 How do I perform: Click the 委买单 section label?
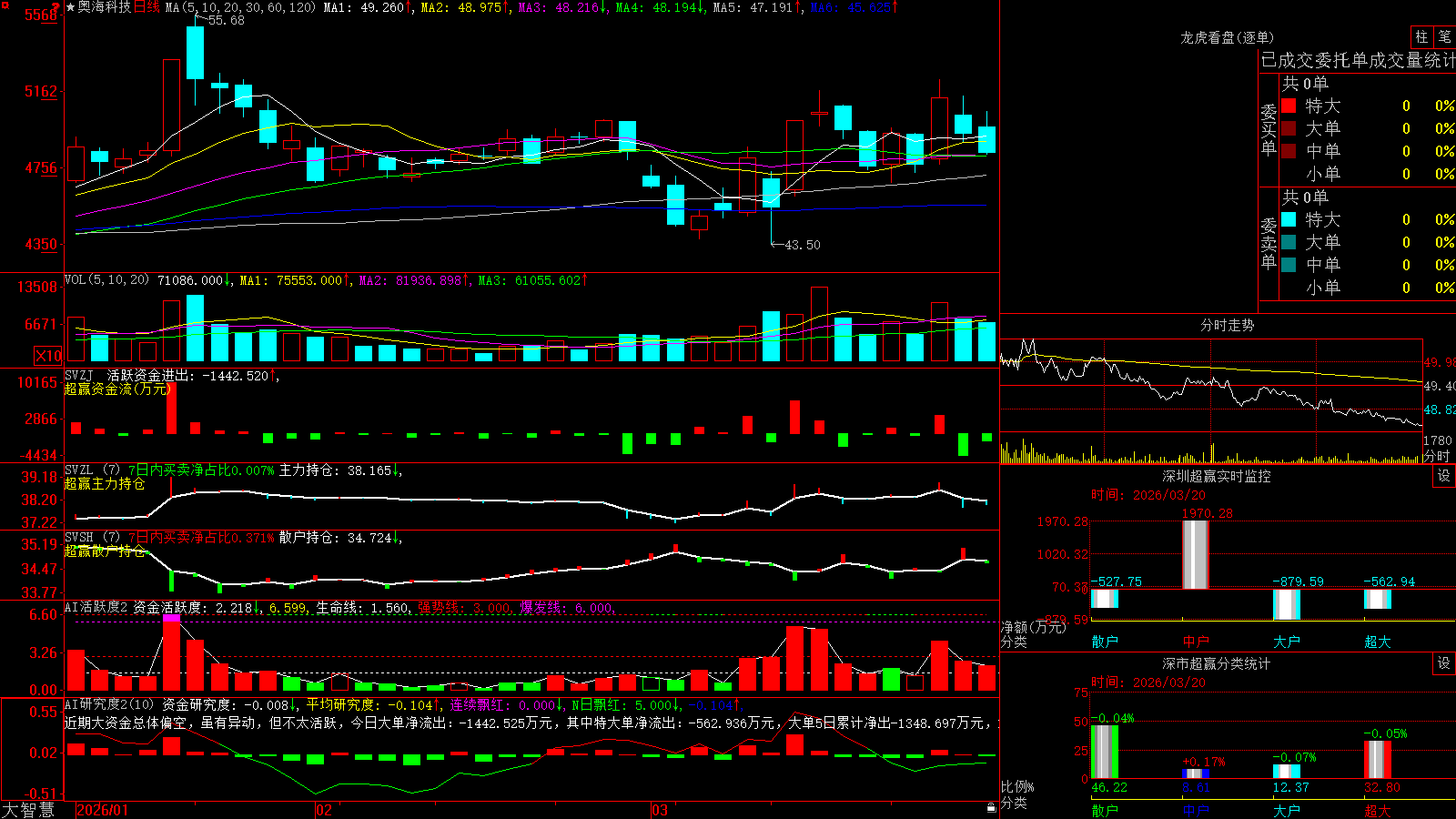coord(1269,129)
